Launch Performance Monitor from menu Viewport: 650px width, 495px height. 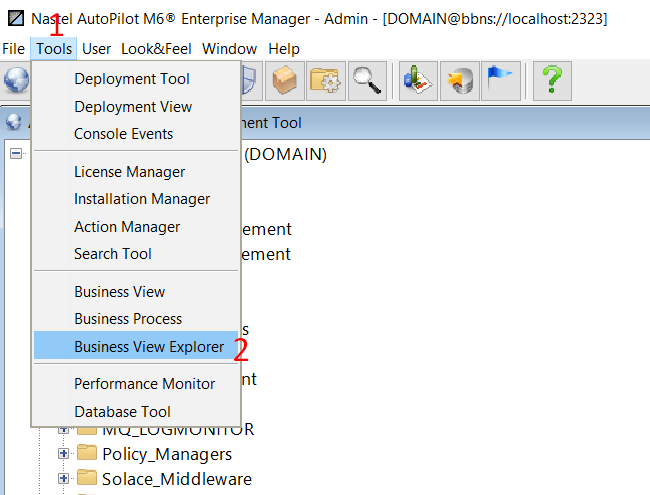tap(136, 384)
